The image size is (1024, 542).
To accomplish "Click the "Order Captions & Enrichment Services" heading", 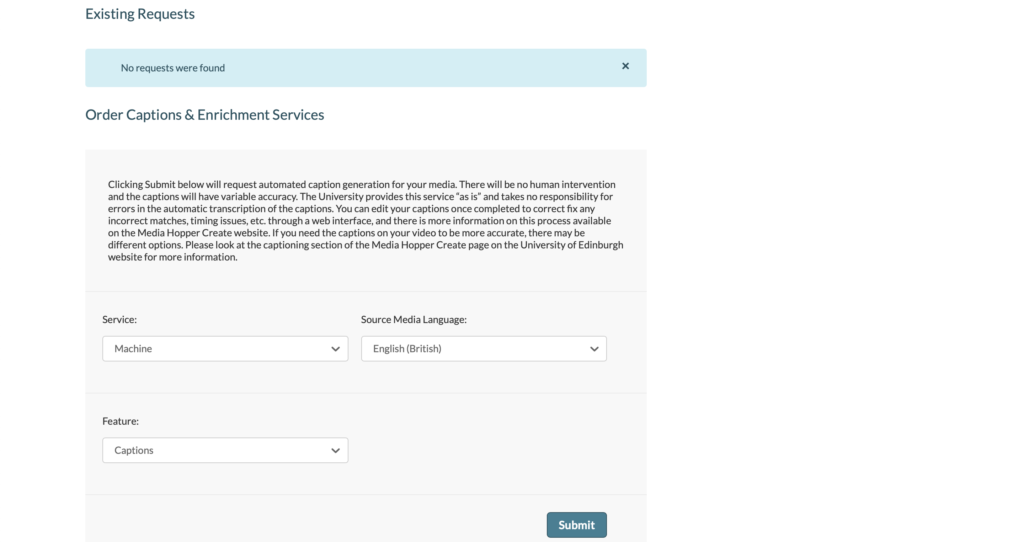I will click(x=205, y=115).
